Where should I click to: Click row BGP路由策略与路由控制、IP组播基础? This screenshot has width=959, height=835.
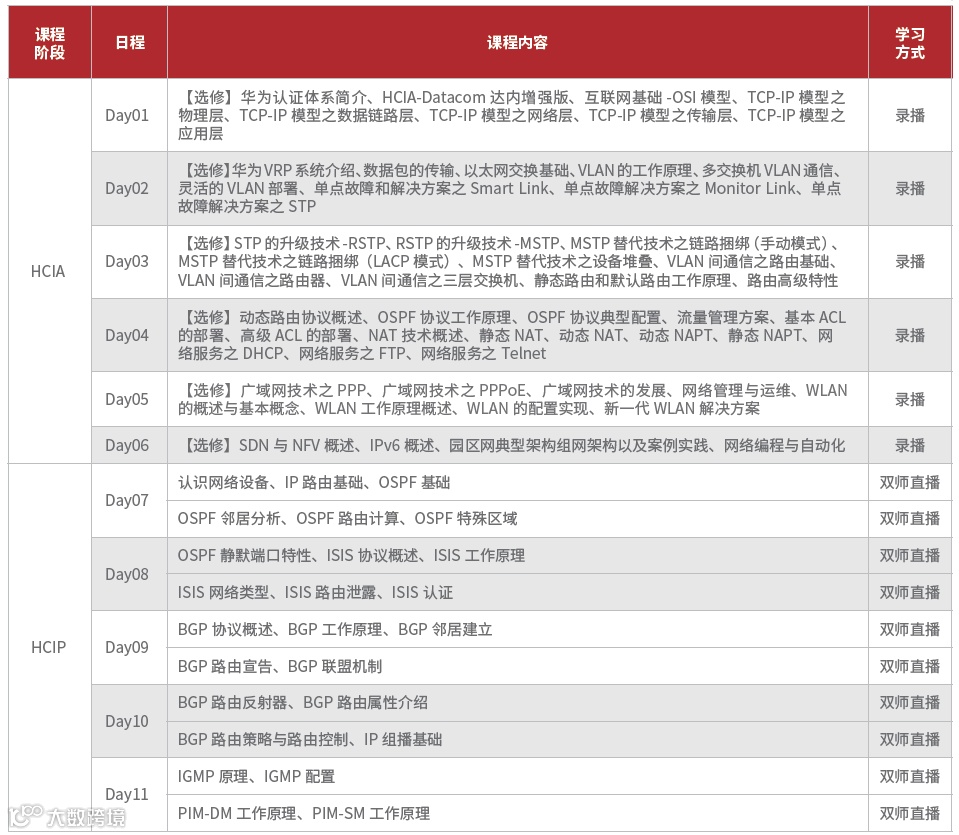(x=517, y=739)
